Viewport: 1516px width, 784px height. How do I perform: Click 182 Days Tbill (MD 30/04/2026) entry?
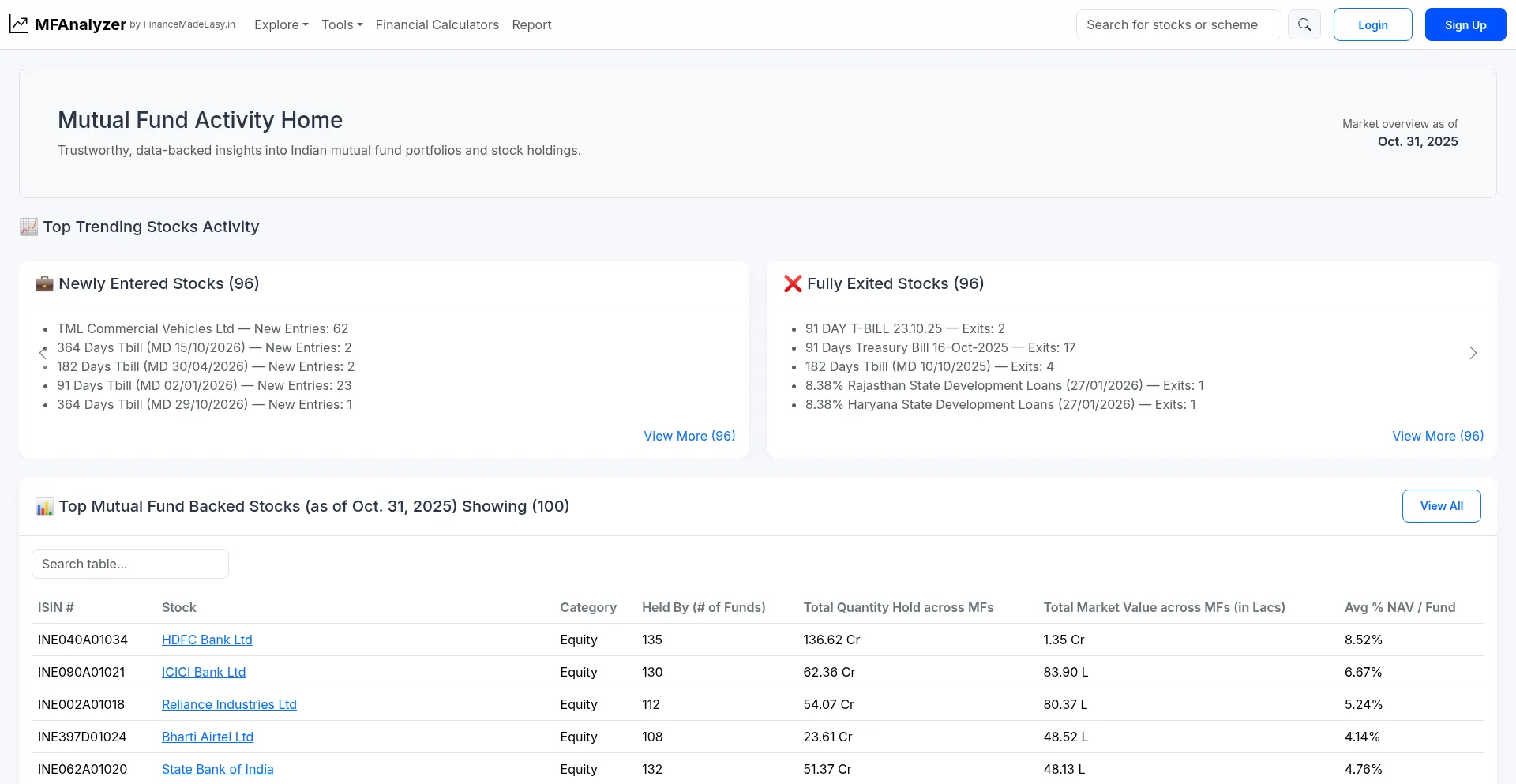click(205, 366)
